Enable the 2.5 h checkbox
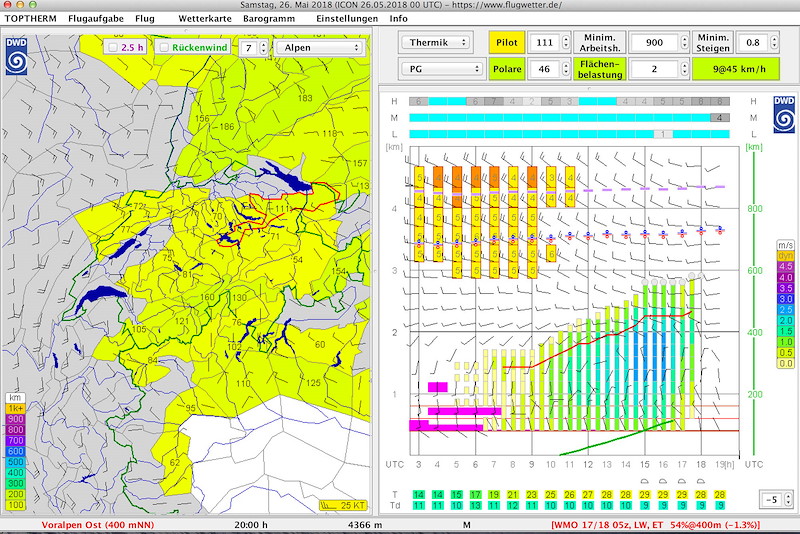 pyautogui.click(x=114, y=47)
